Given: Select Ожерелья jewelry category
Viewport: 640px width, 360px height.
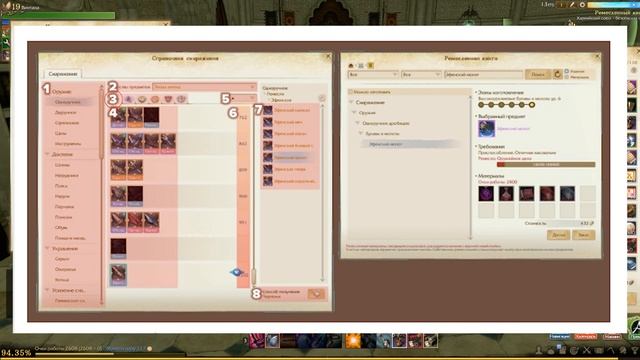Looking at the screenshot, I should [65, 269].
